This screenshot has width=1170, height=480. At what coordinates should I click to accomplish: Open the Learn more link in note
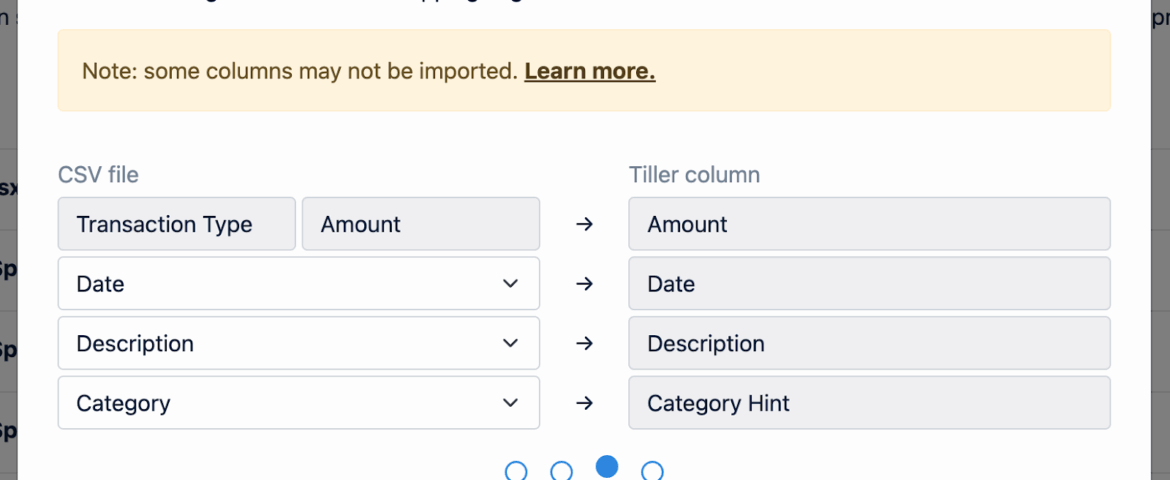(589, 71)
